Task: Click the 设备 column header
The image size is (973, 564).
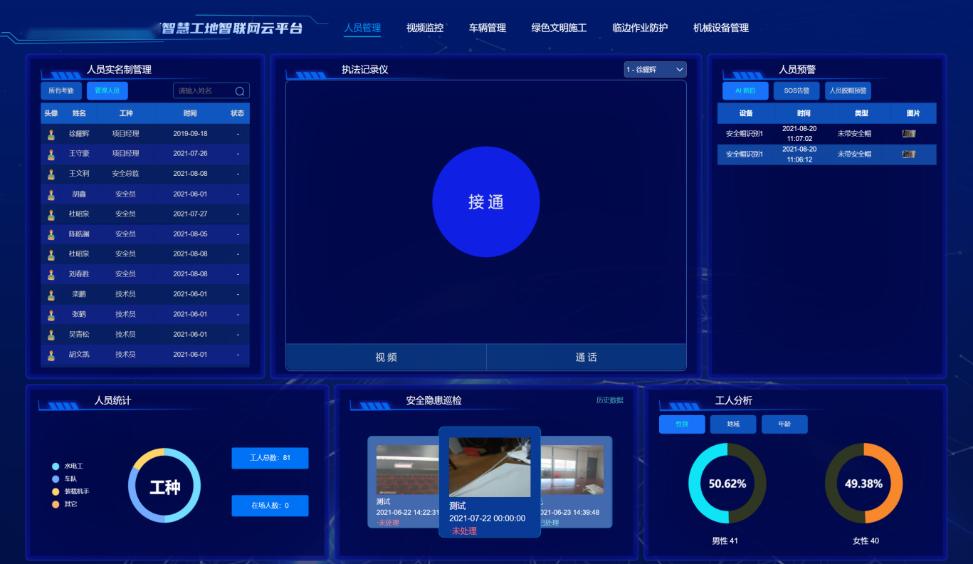Action: [x=746, y=114]
